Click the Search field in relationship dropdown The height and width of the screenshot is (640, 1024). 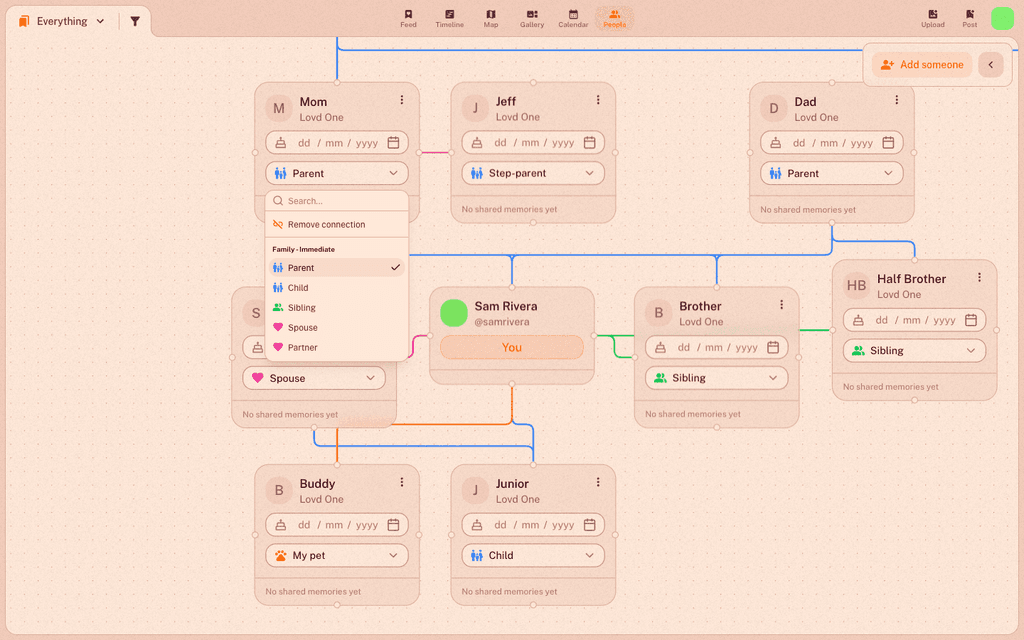337,200
